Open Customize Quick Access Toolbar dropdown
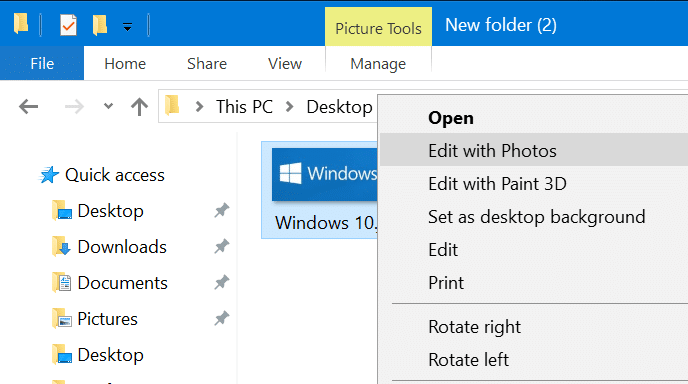 pyautogui.click(x=127, y=27)
